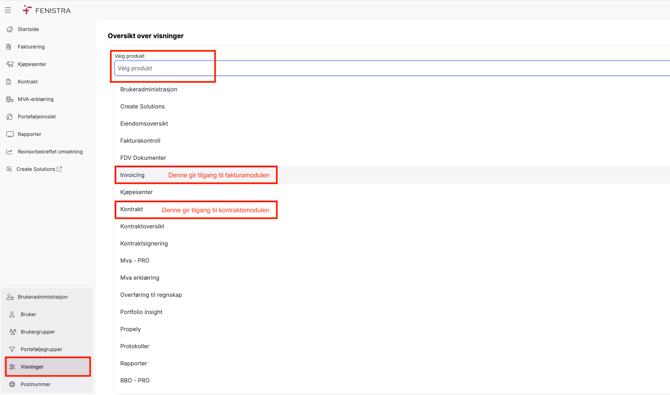Go to Fakturering in the sidebar
This screenshot has height=395, width=670.
tap(31, 47)
